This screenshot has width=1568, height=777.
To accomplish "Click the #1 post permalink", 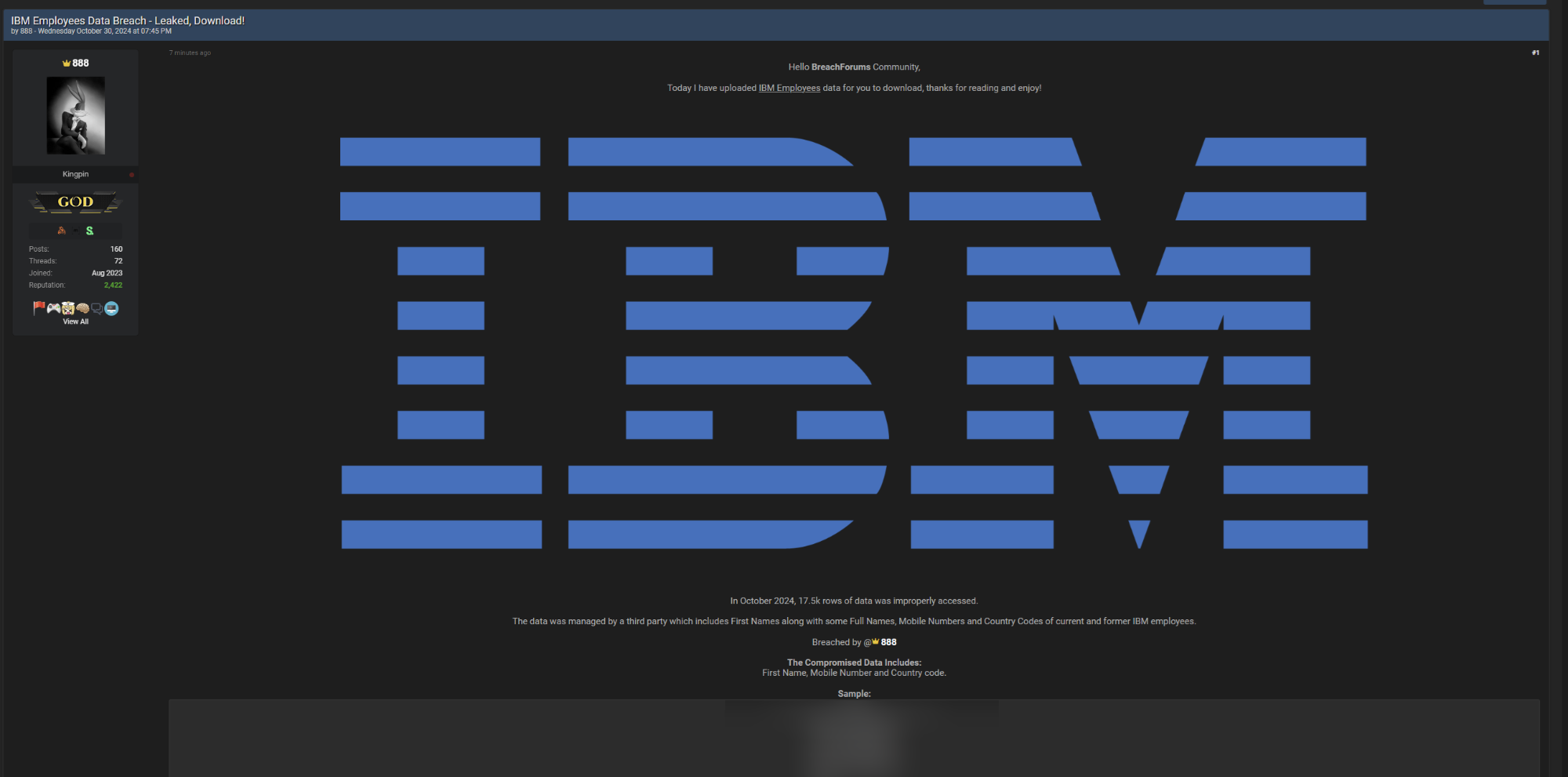I will tap(1534, 53).
